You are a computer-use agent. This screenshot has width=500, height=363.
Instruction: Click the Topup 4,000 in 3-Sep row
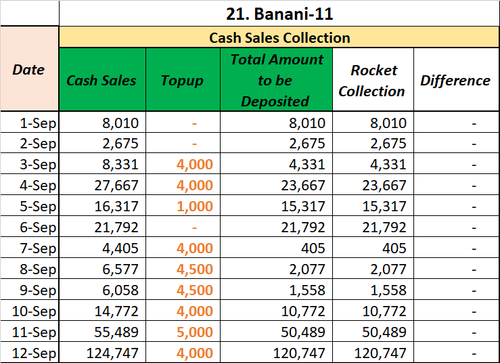pos(183,164)
